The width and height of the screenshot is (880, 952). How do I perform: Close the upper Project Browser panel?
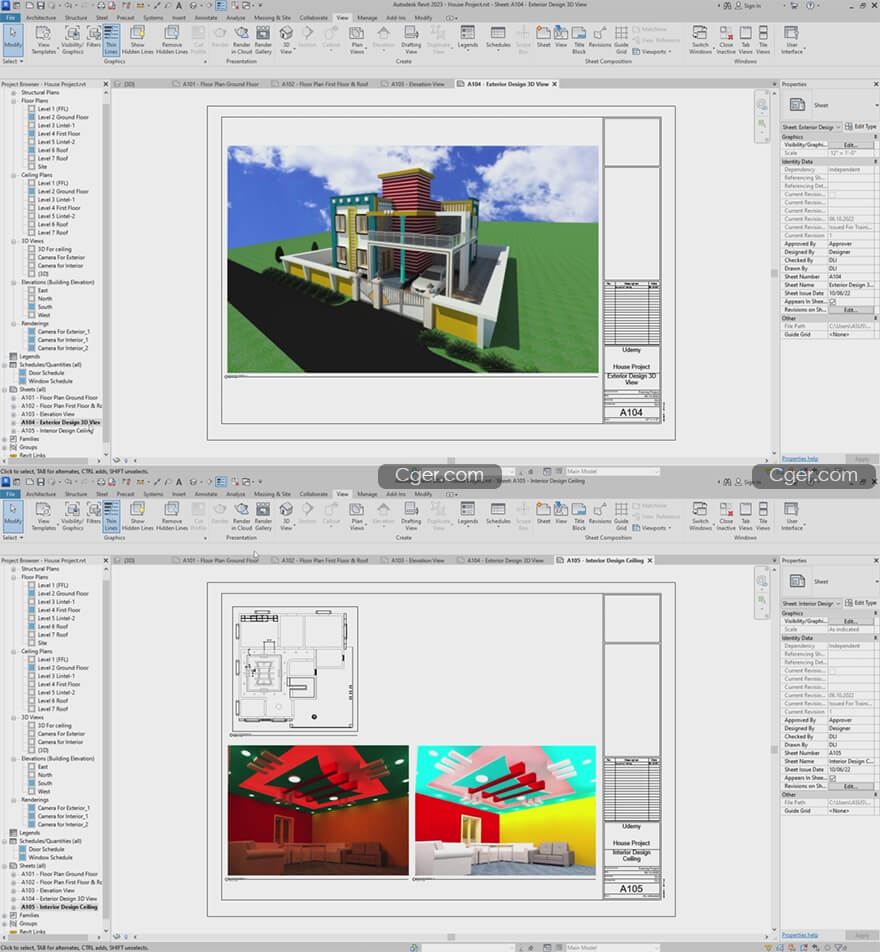pos(106,84)
